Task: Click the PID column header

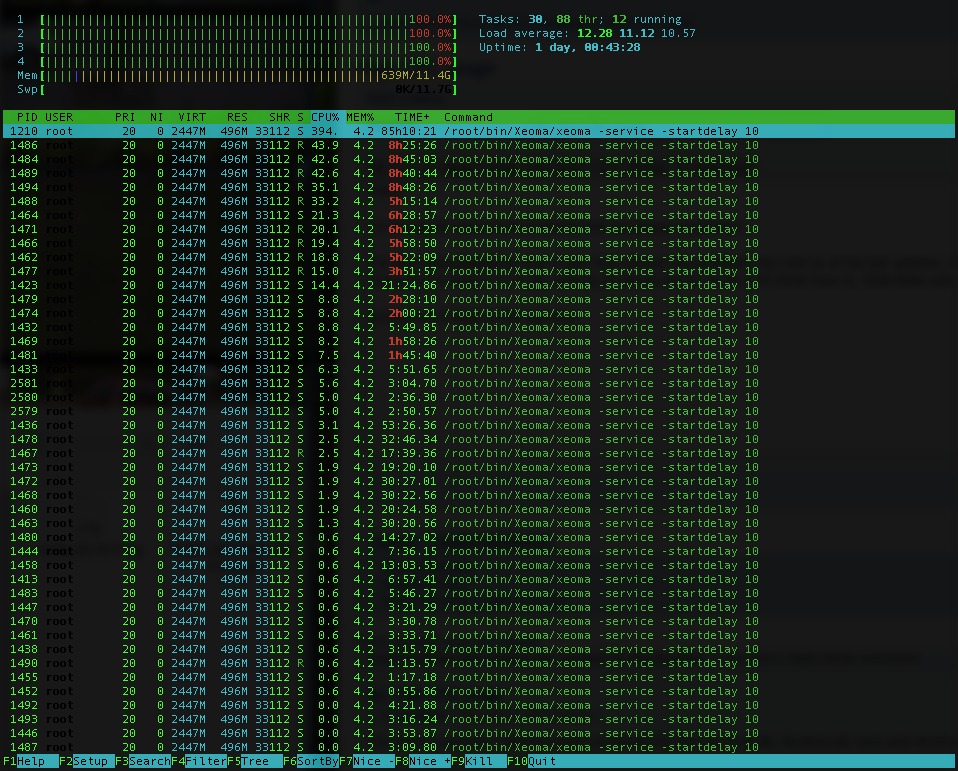Action: (x=27, y=117)
